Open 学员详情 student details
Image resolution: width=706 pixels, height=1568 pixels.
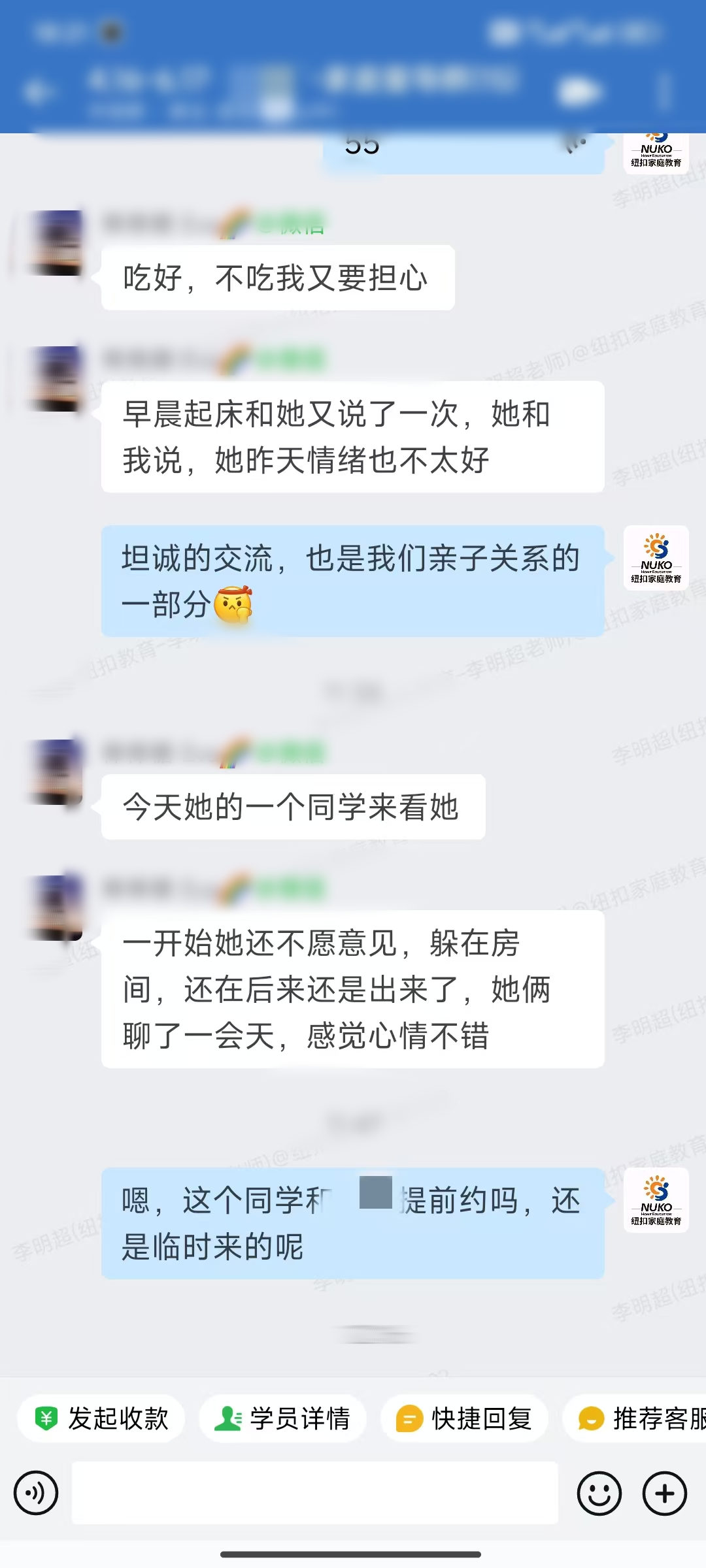[282, 1418]
